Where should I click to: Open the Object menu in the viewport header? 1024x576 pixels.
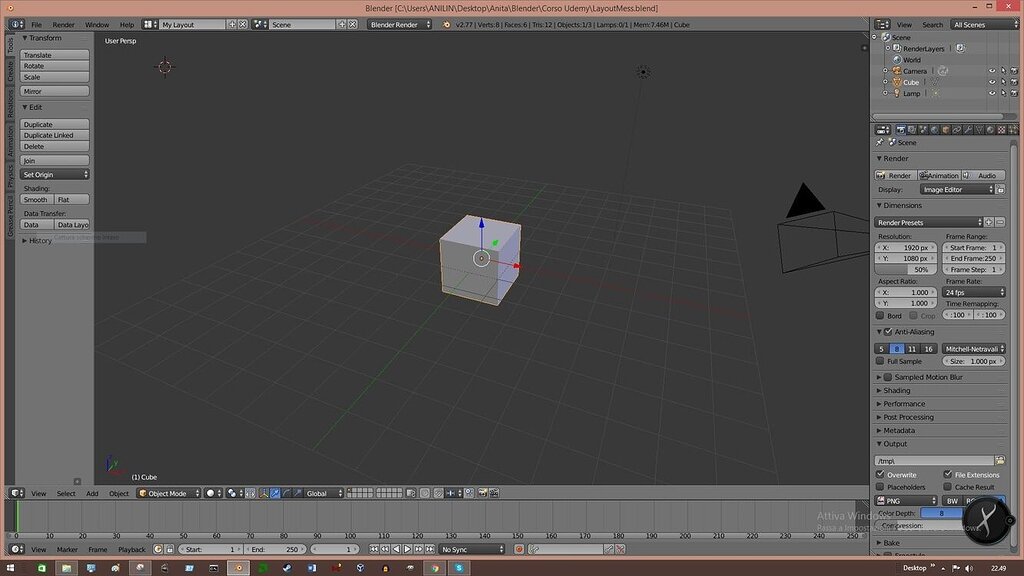tap(119, 492)
